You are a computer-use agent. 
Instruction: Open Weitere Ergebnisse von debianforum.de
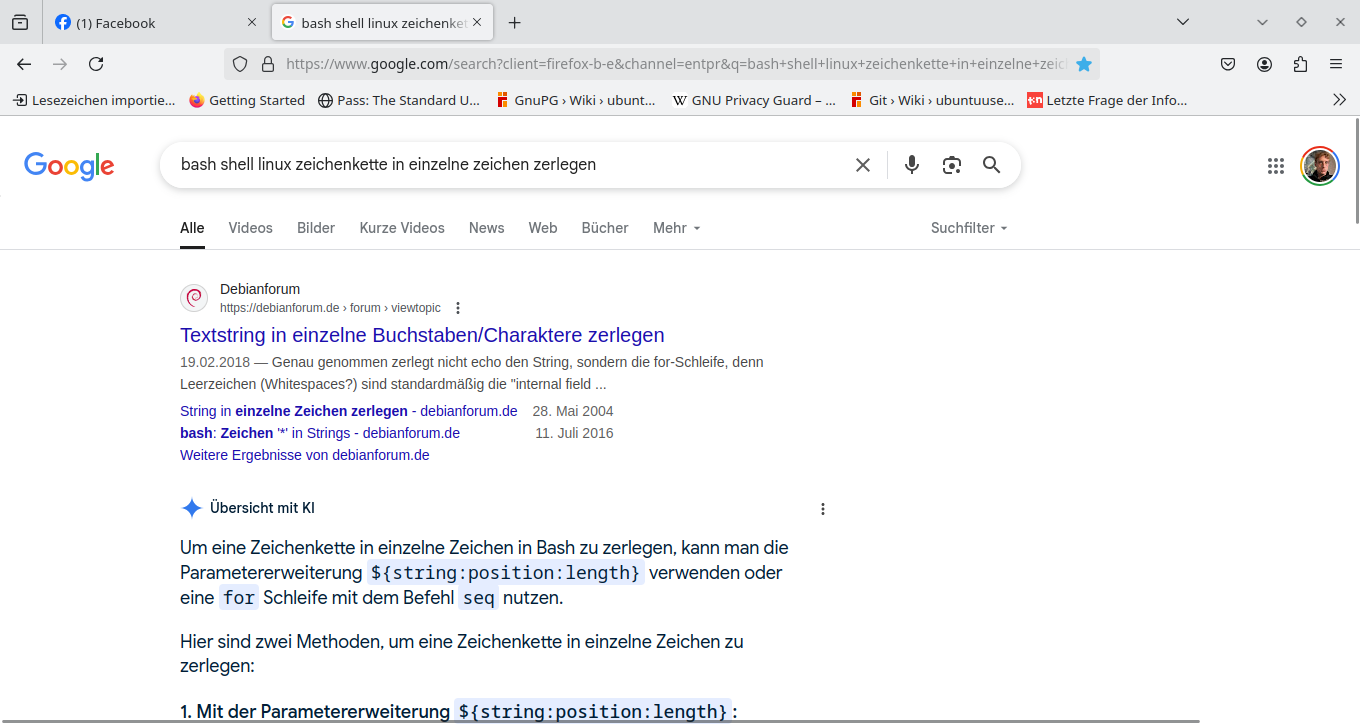coord(304,454)
